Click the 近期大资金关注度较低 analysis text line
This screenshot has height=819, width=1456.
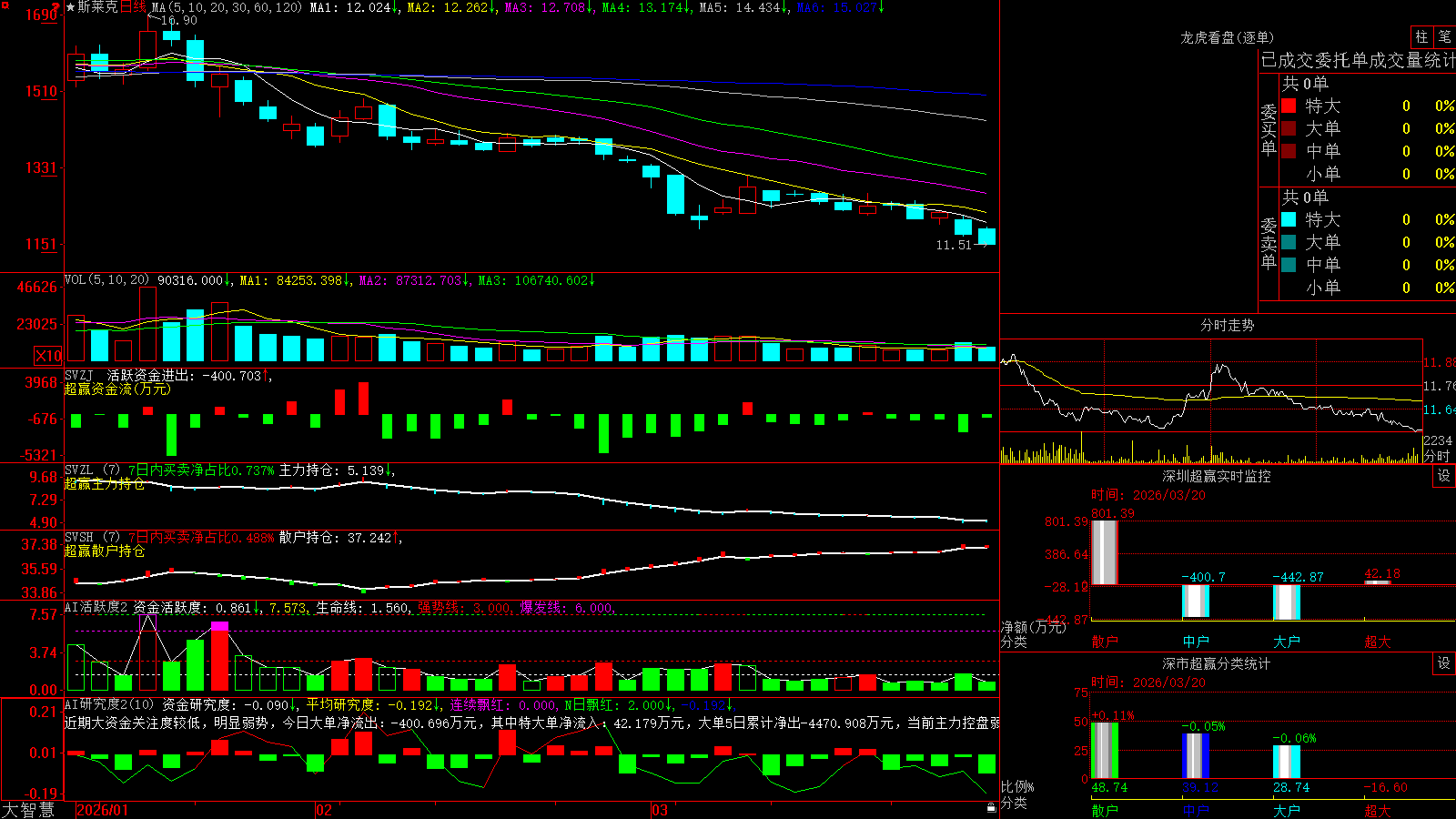(x=531, y=723)
